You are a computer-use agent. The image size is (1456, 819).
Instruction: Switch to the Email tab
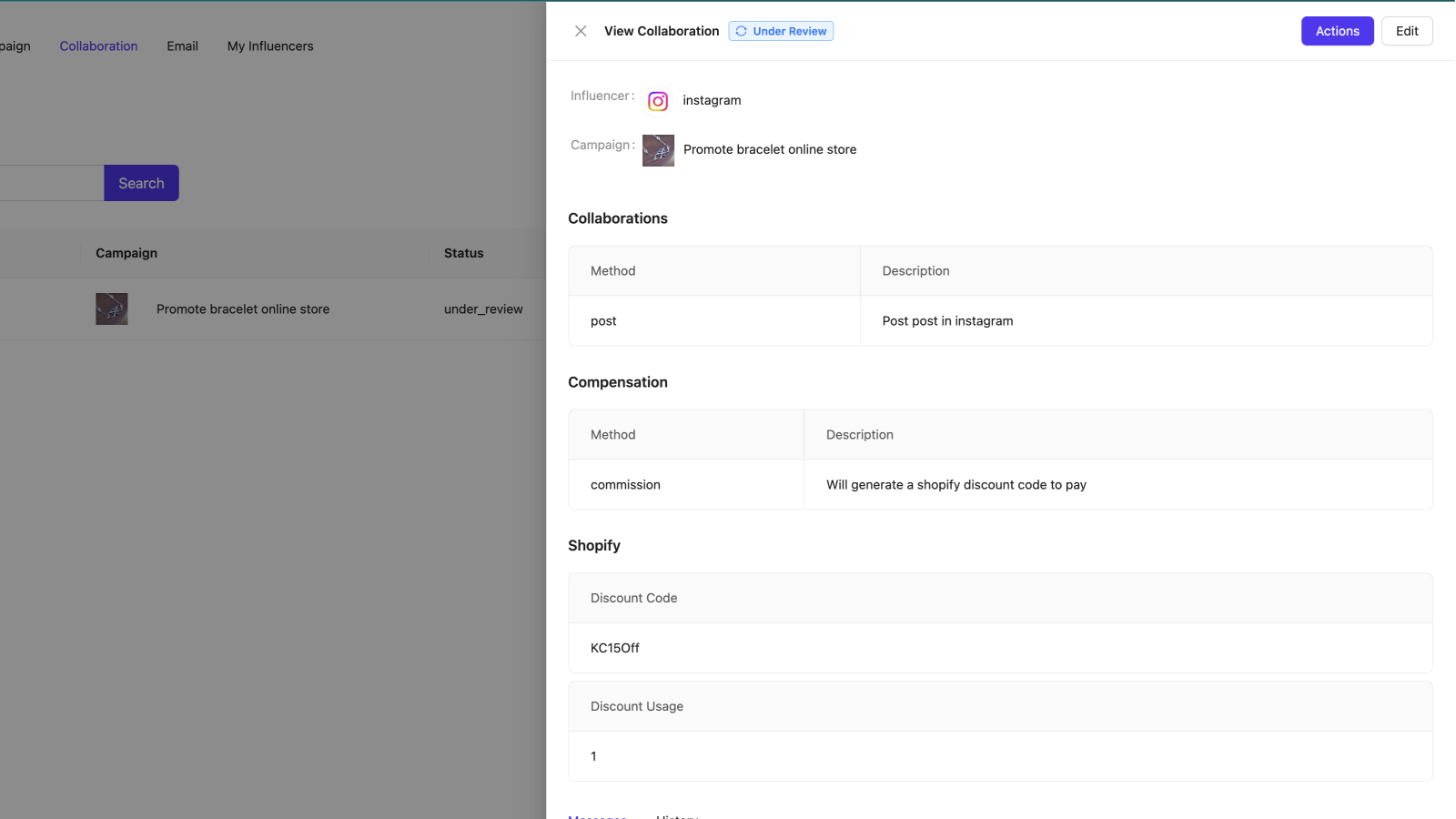coord(182,45)
